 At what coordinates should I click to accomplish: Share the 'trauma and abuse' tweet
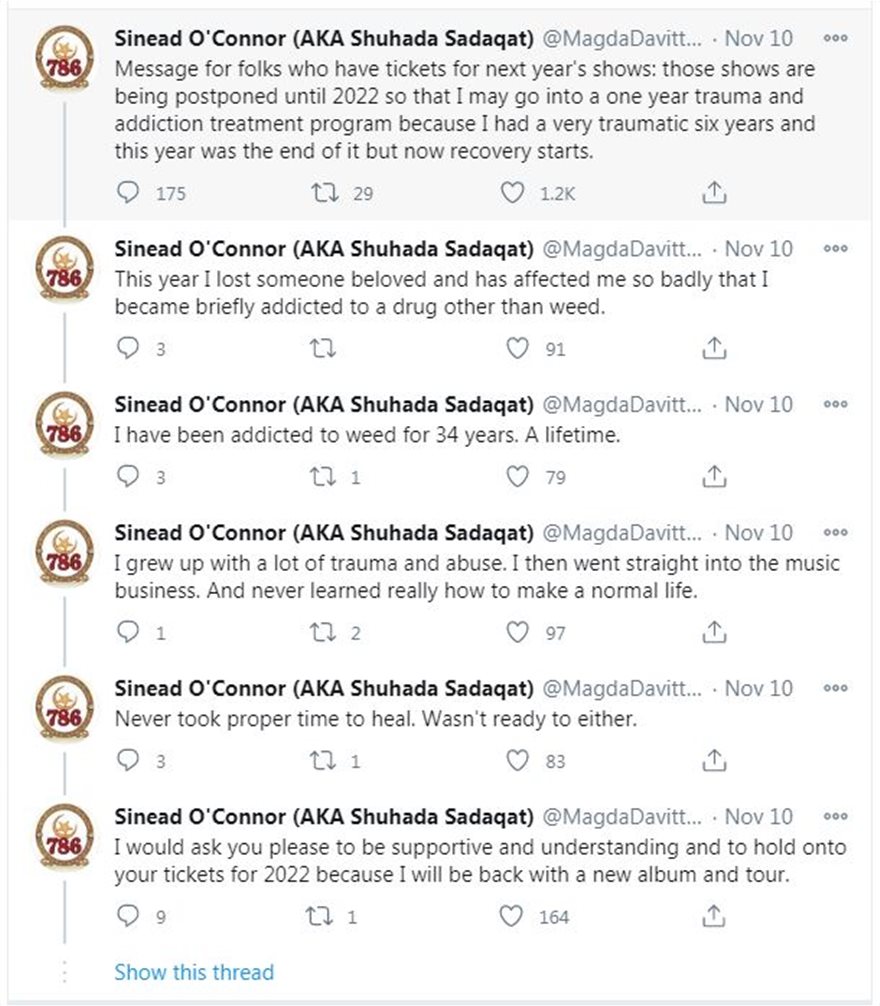coord(714,632)
